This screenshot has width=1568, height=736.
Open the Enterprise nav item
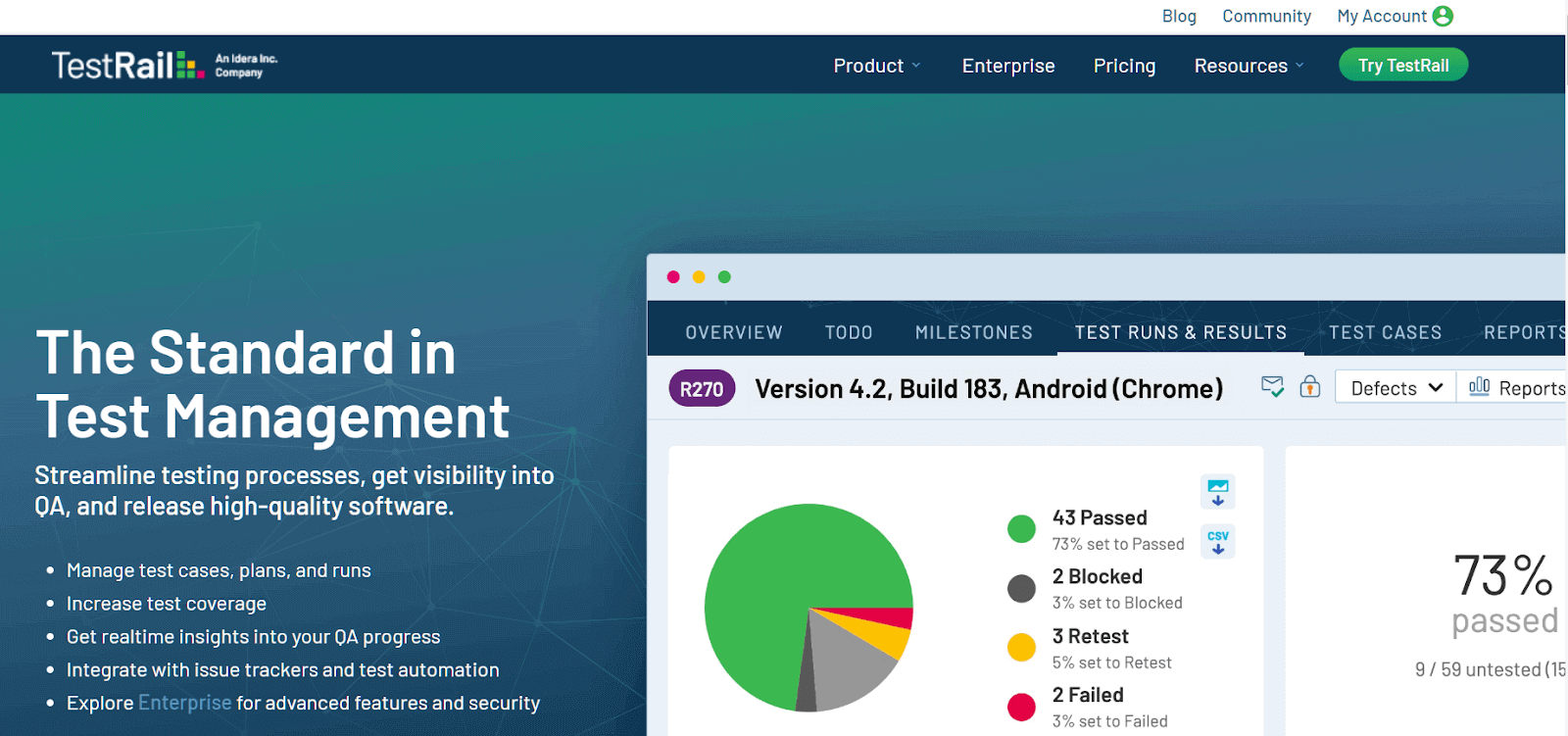pyautogui.click(x=1008, y=66)
